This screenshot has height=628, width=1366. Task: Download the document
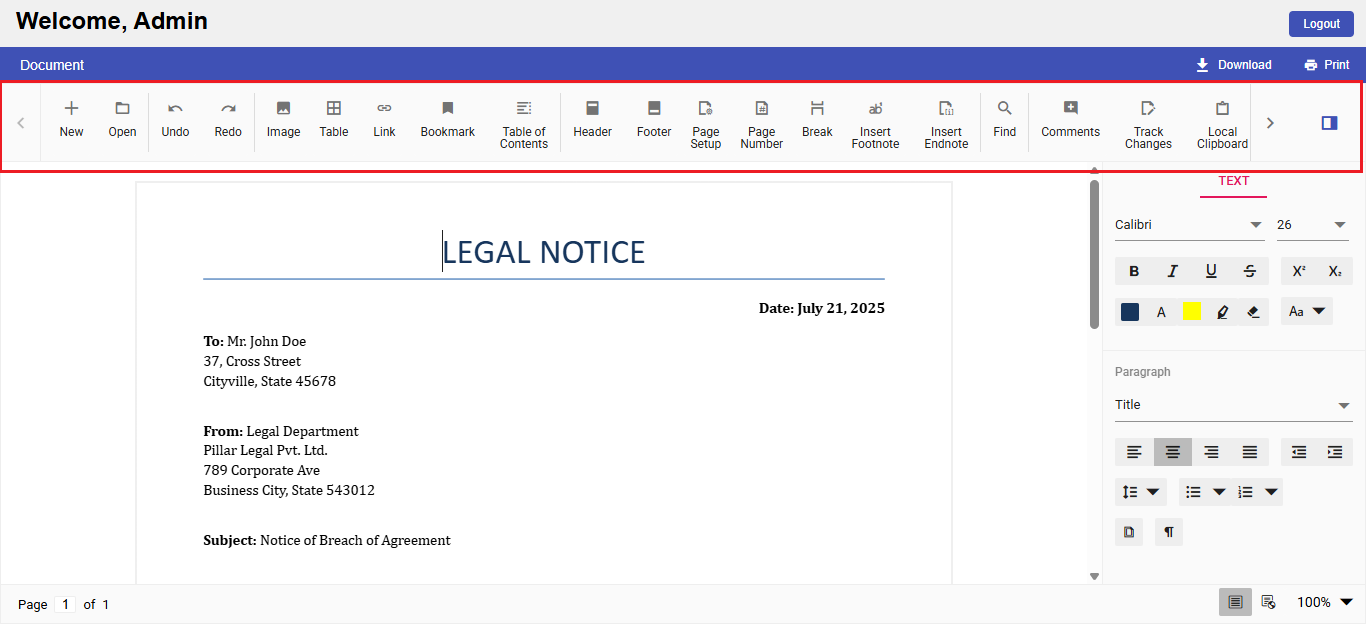pos(1234,64)
